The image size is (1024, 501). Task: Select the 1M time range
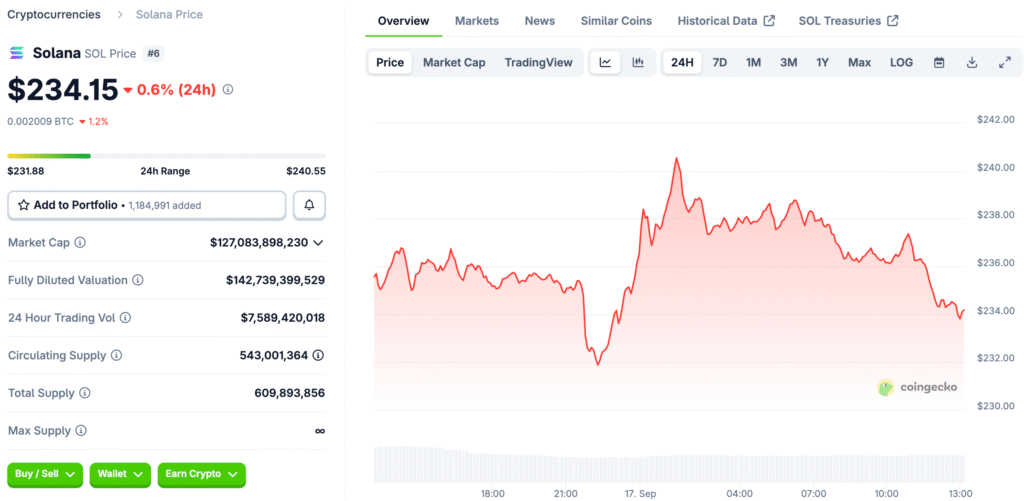click(754, 63)
